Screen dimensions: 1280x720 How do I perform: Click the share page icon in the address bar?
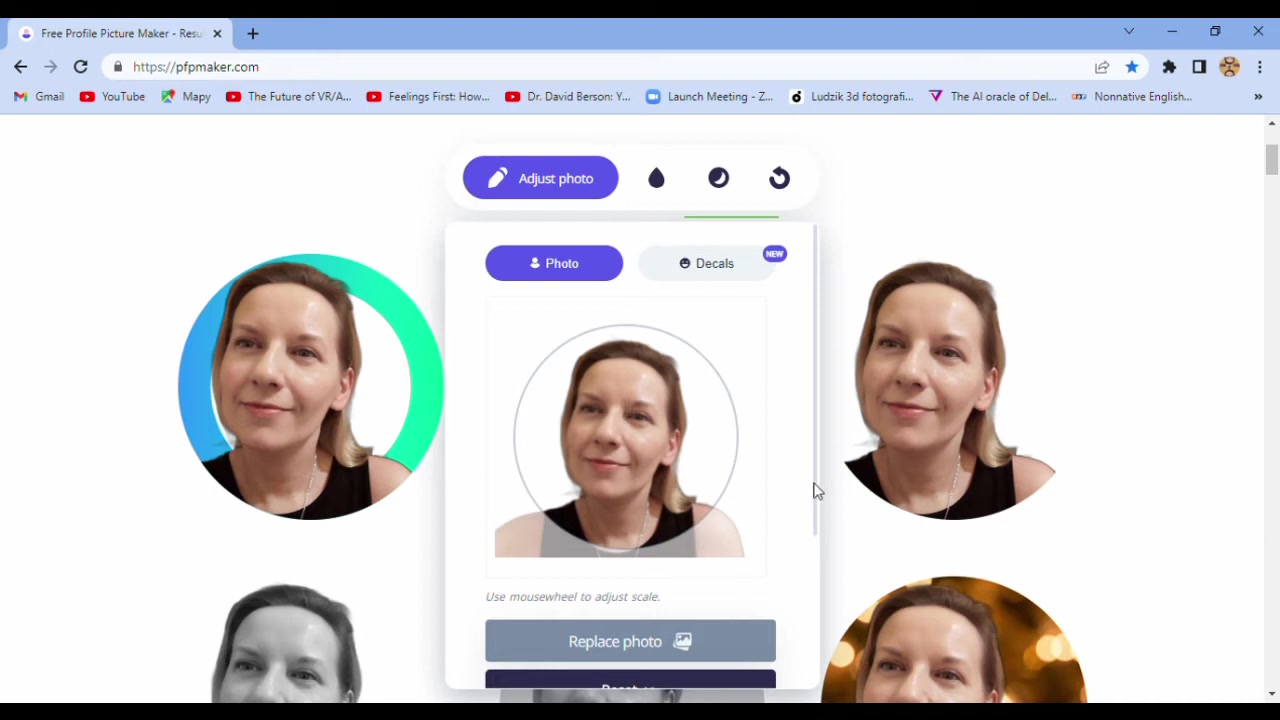pyautogui.click(x=1102, y=67)
